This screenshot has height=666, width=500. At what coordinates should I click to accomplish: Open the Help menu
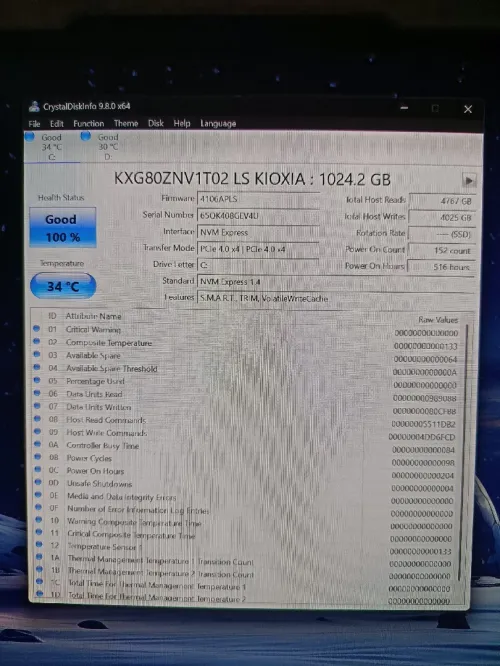coord(182,123)
